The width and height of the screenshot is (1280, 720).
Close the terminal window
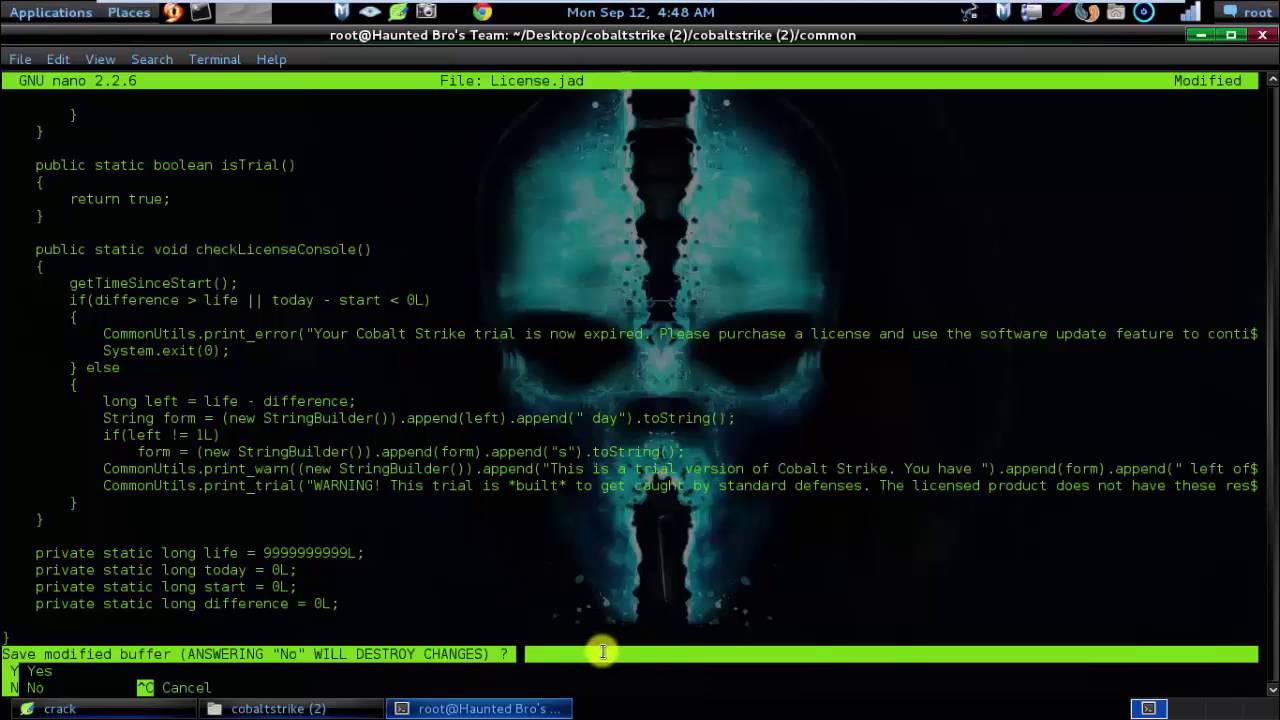pos(1262,35)
